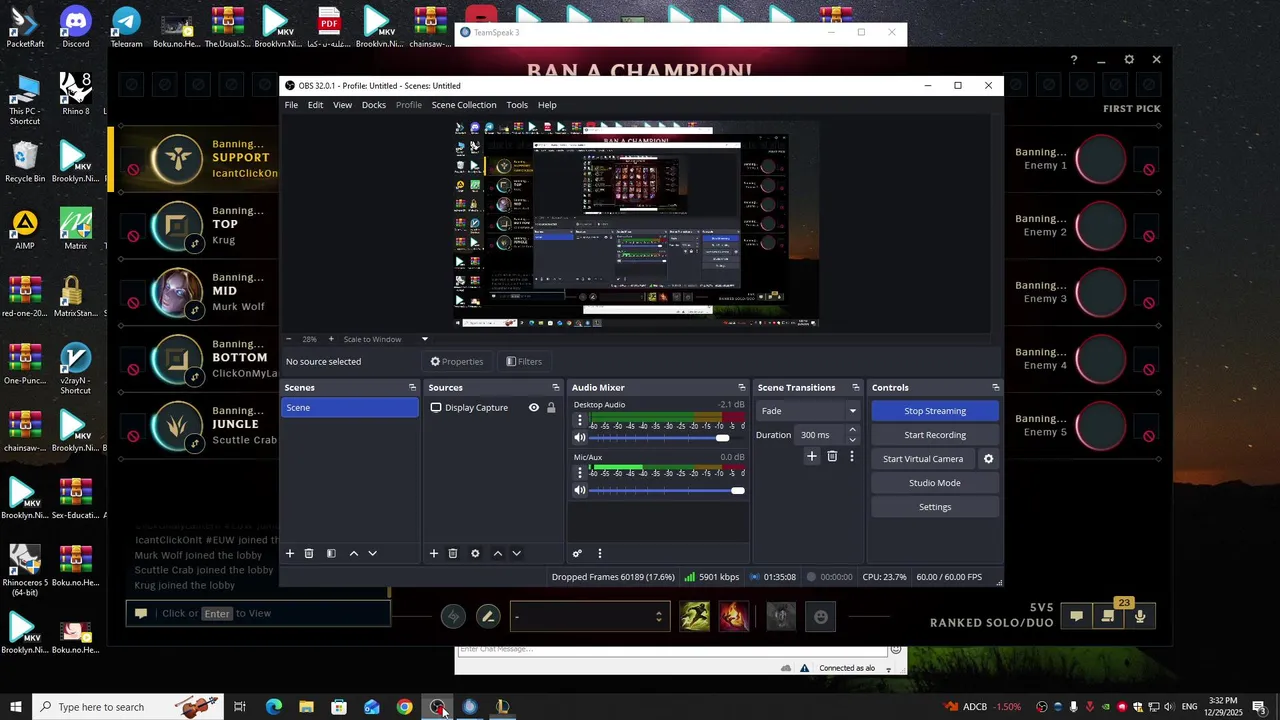Decrease transition Duration with down arrow
Viewport: 1280px width, 720px height.
(852, 440)
